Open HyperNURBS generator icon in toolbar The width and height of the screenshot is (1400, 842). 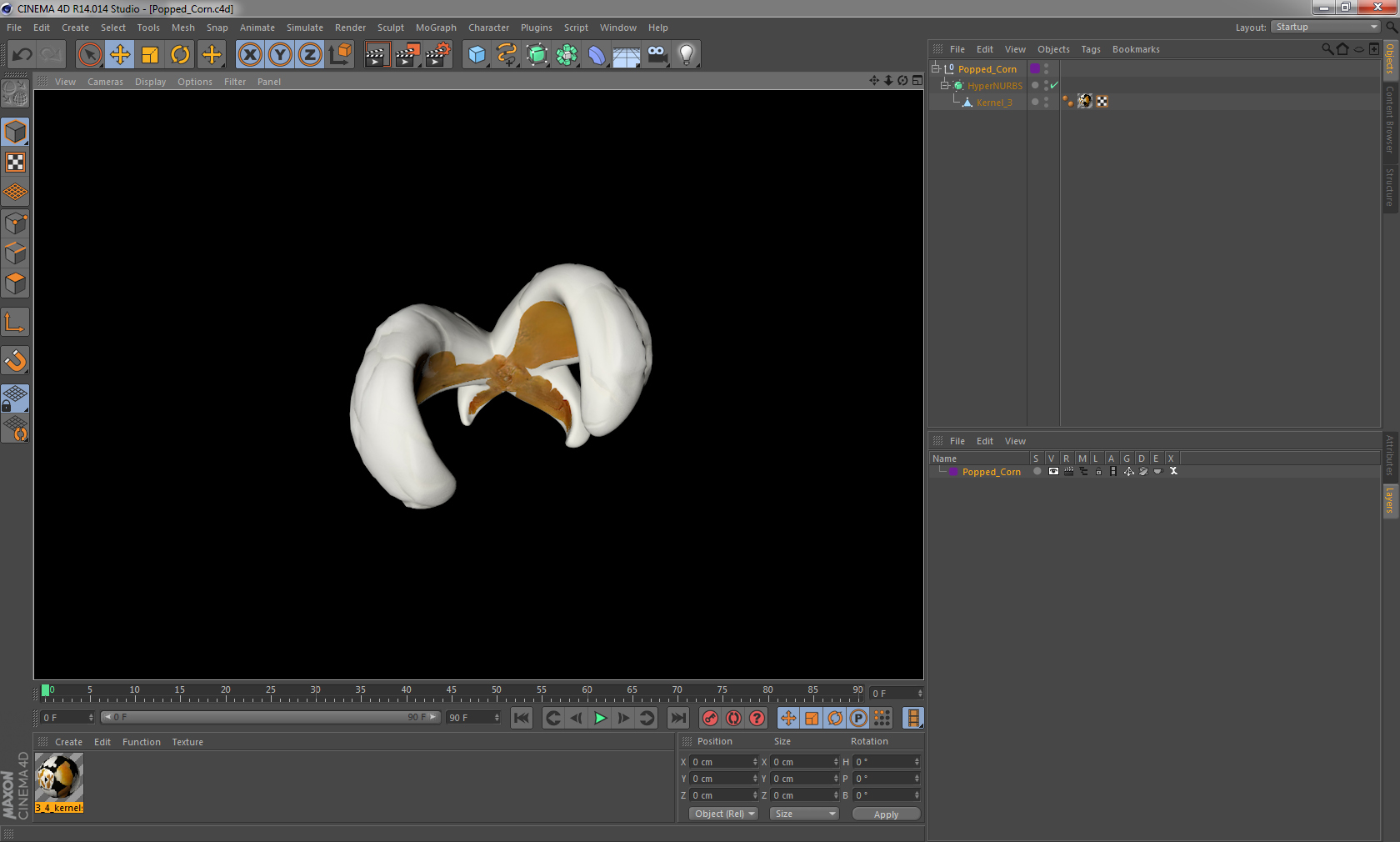click(x=537, y=55)
